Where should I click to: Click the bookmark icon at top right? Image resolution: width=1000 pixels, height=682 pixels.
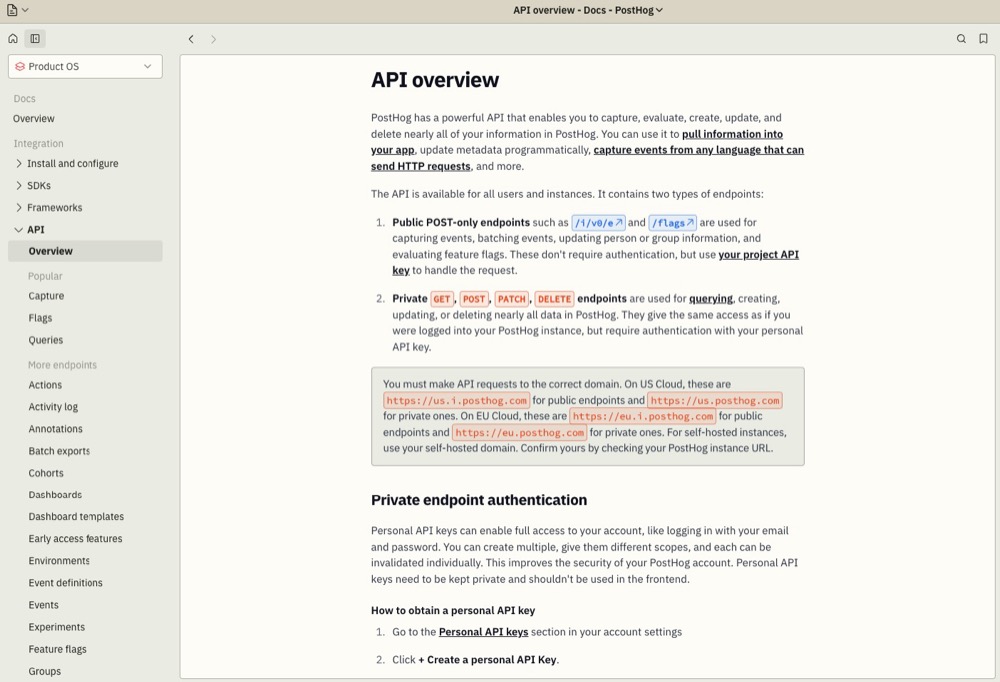(983, 38)
